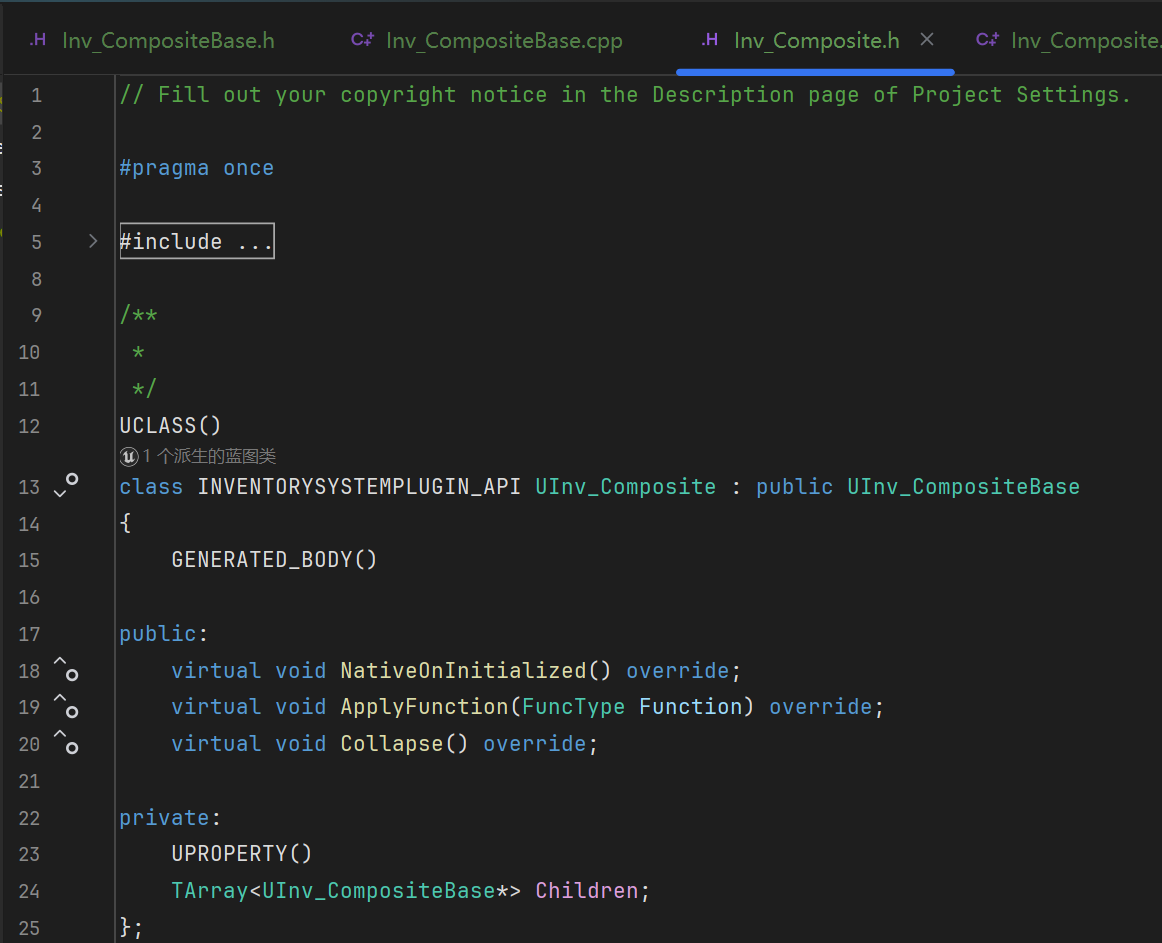
Task: Click the NativeOnInitialized function name
Action: (463, 671)
